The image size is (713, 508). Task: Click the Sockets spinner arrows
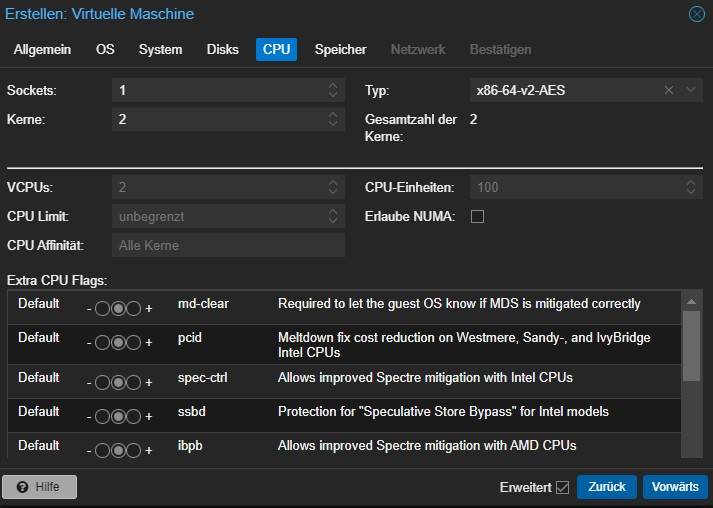333,91
